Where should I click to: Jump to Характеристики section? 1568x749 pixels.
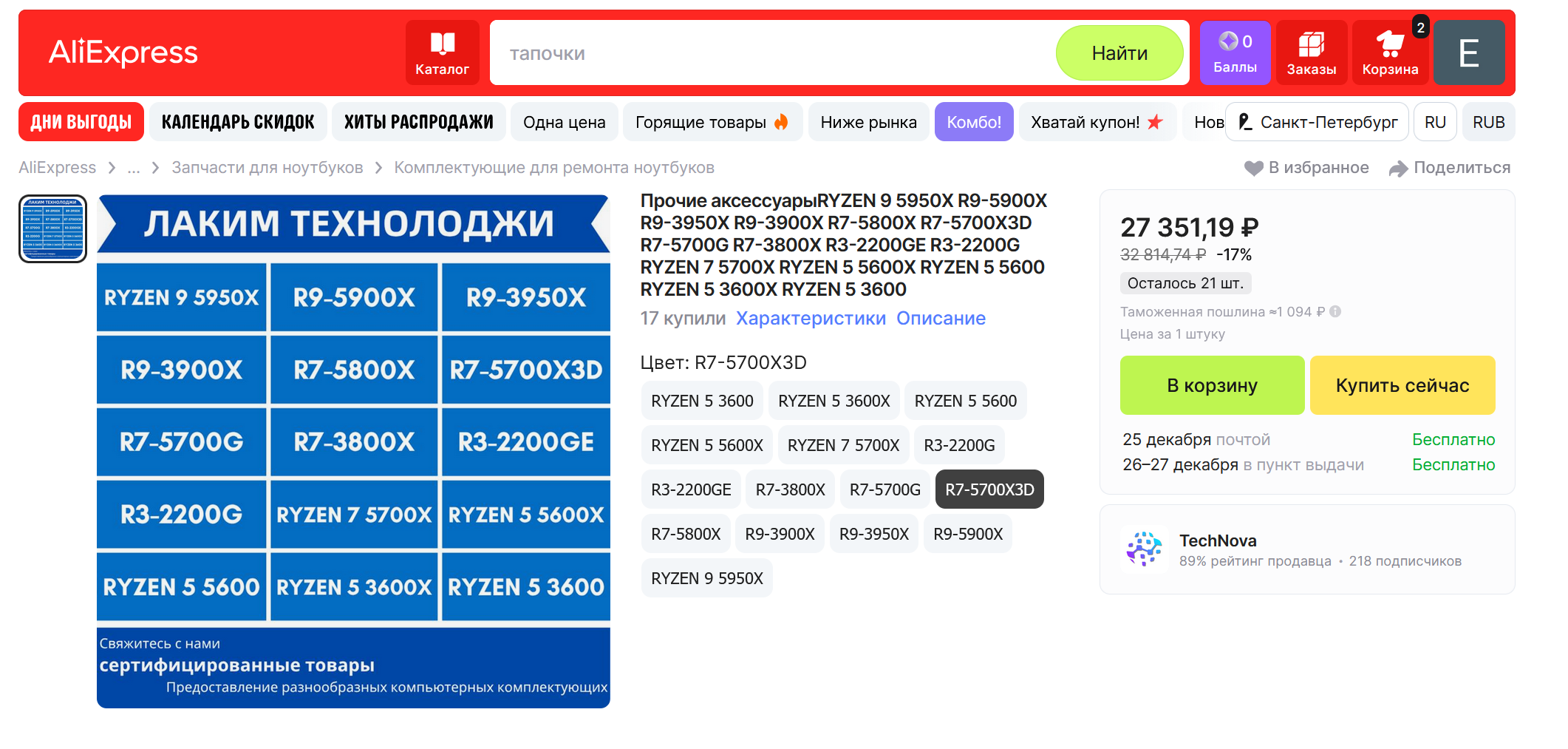[811, 319]
